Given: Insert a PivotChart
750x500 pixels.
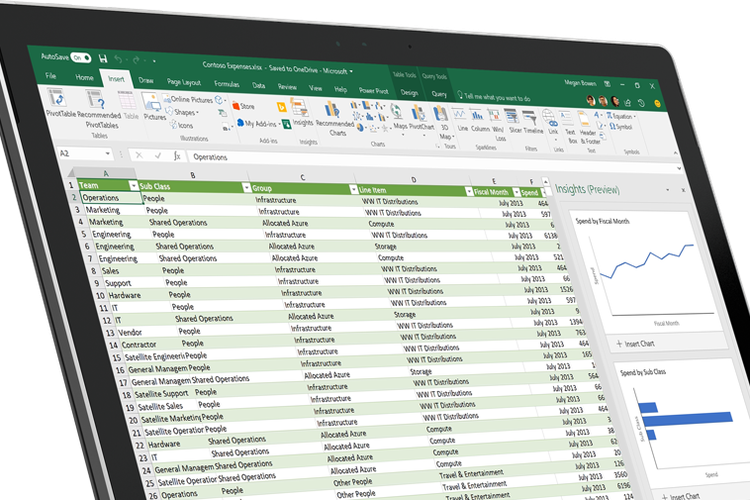Looking at the screenshot, I should coord(421,118).
